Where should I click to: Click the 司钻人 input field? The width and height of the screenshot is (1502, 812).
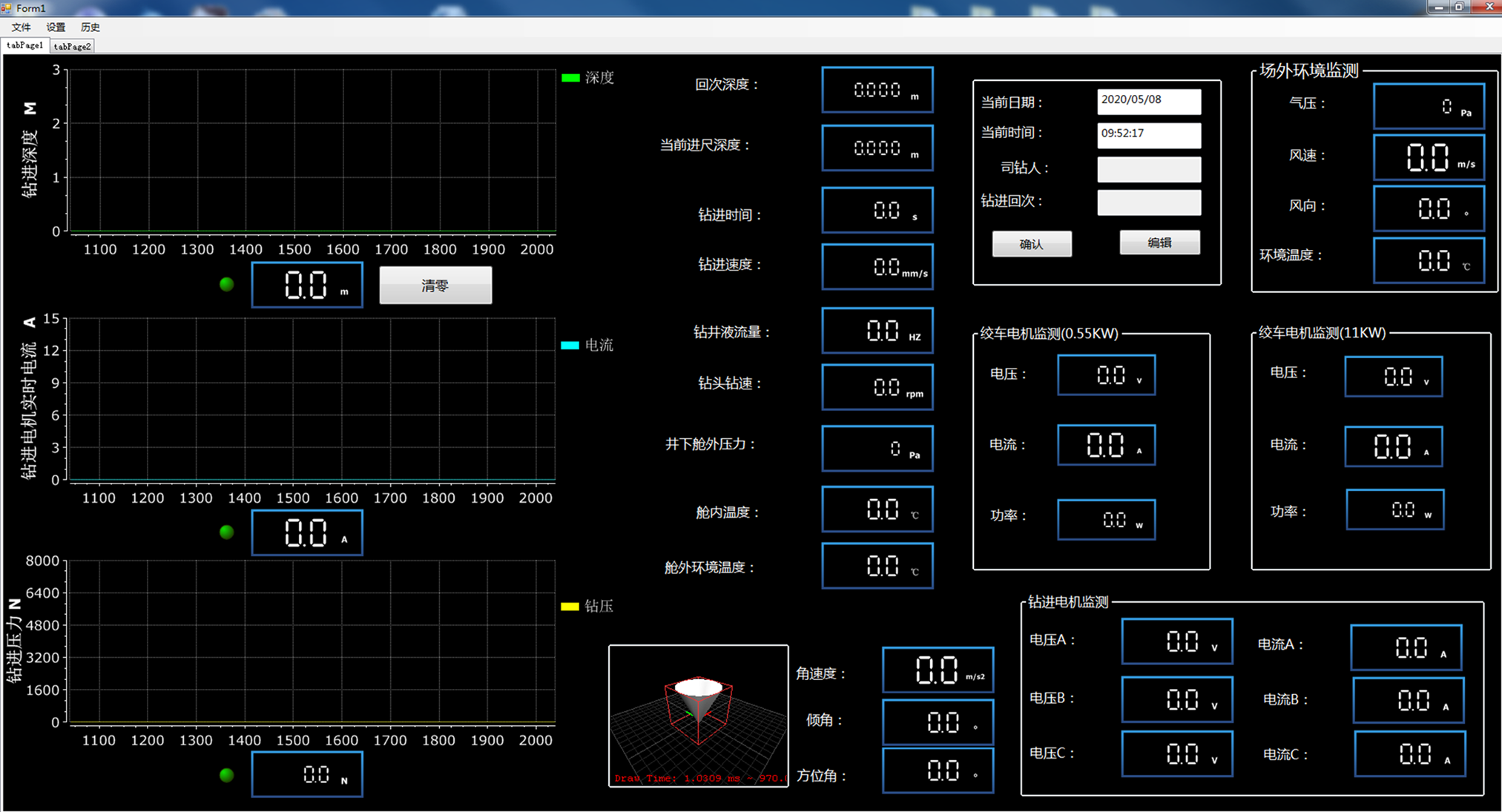1148,169
